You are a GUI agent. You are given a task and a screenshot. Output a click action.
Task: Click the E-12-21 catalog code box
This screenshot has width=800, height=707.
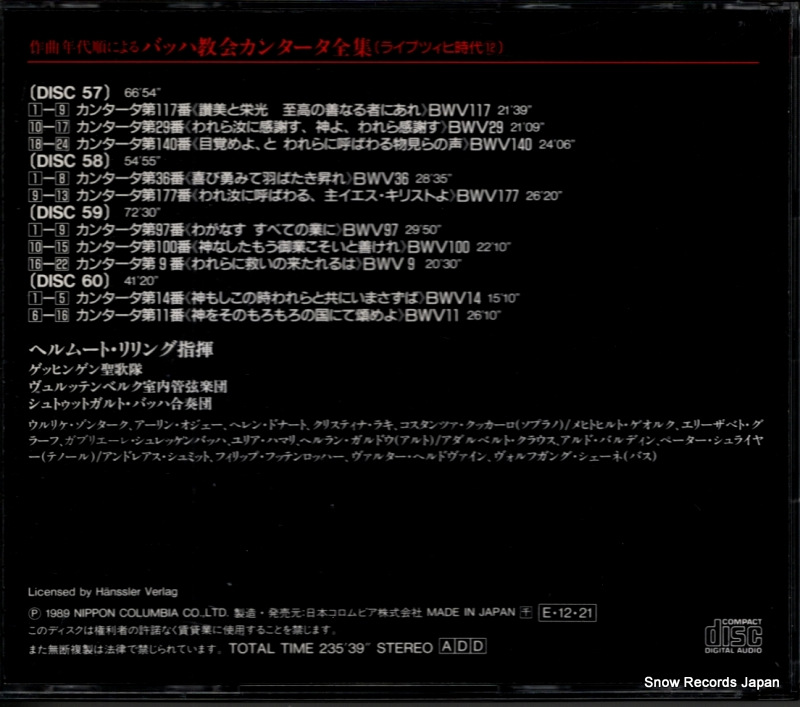coord(567,613)
